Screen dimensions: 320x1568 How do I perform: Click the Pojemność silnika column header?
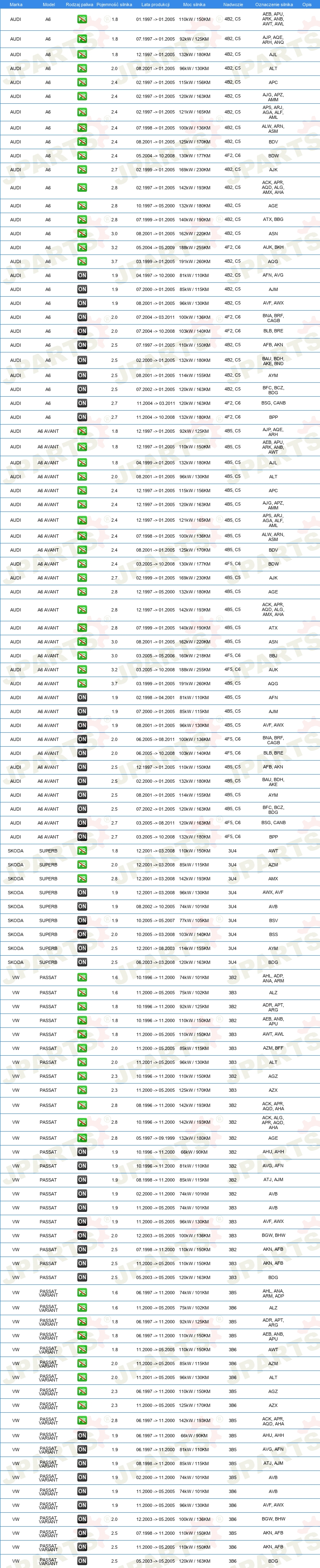coord(114,4)
